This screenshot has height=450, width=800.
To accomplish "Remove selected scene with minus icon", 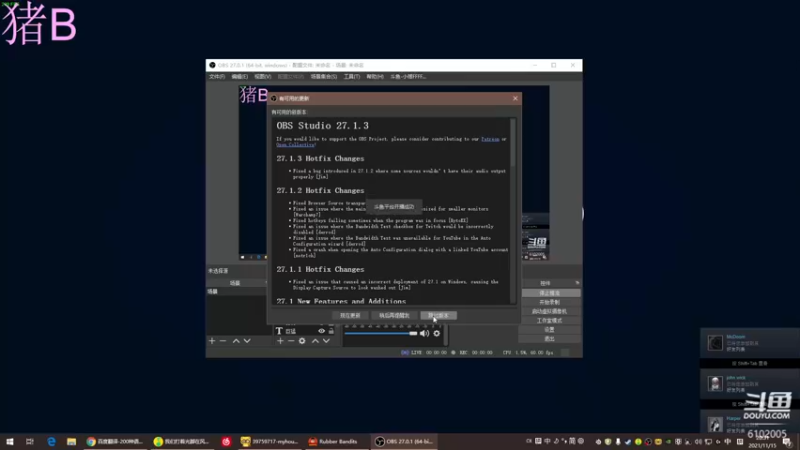I will 223,340.
